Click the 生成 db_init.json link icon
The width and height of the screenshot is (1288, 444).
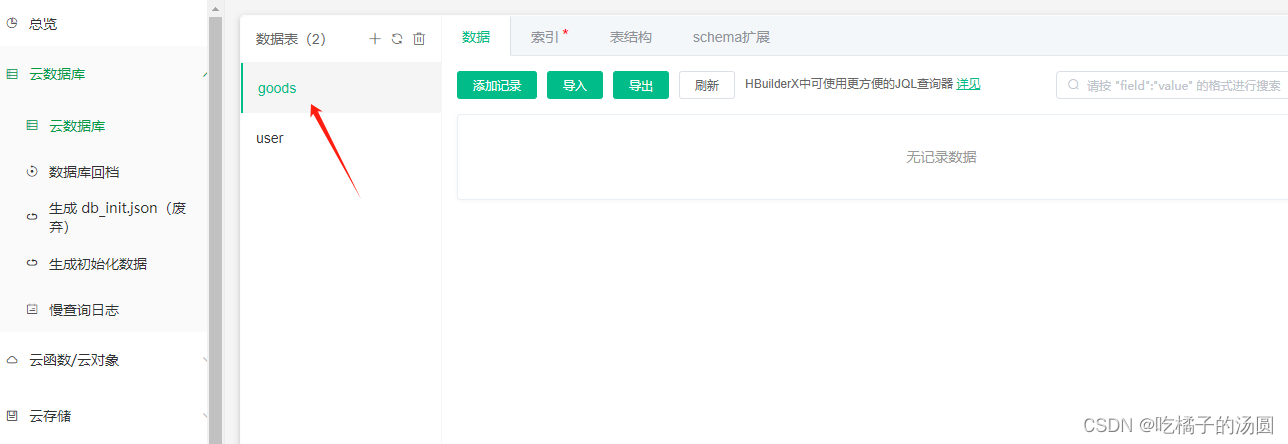(x=32, y=217)
